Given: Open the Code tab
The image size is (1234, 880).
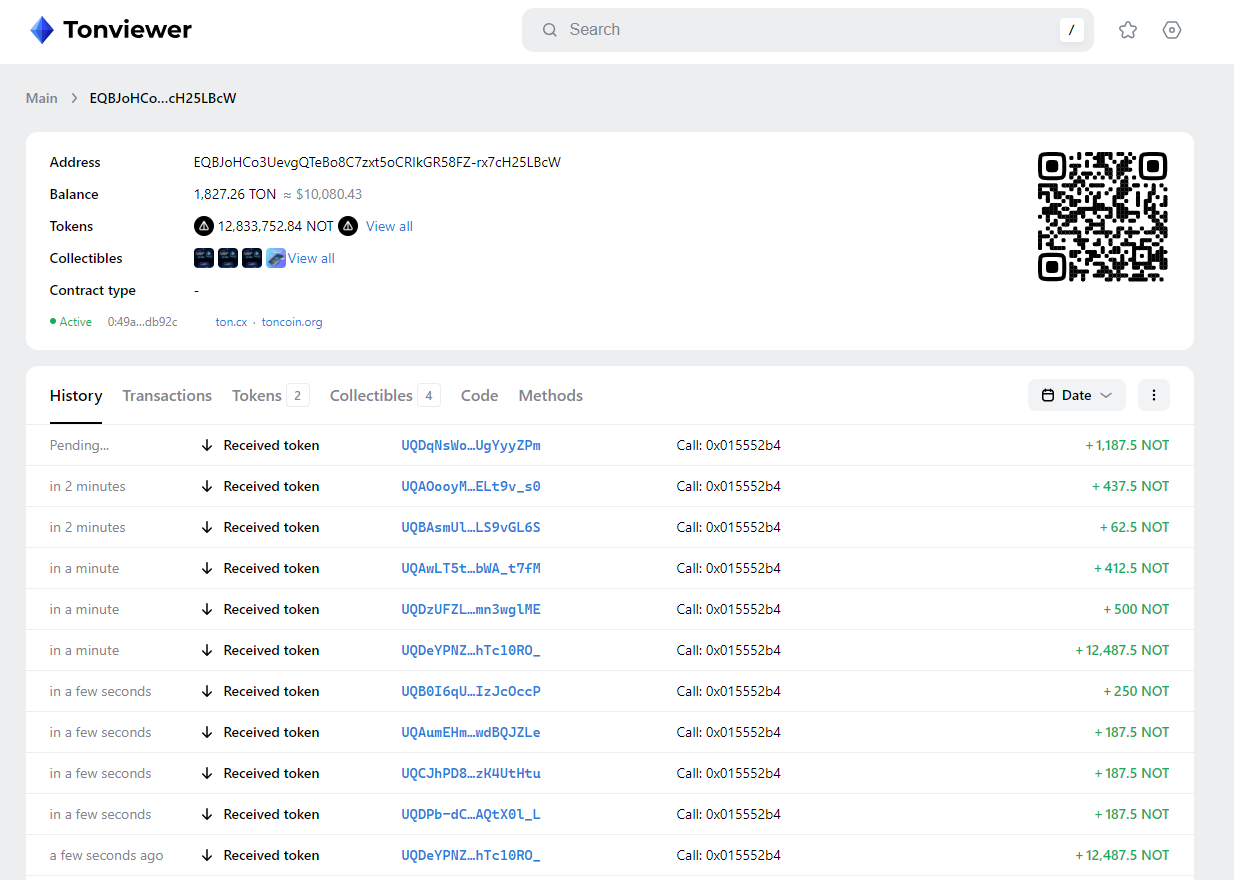Looking at the screenshot, I should [479, 396].
